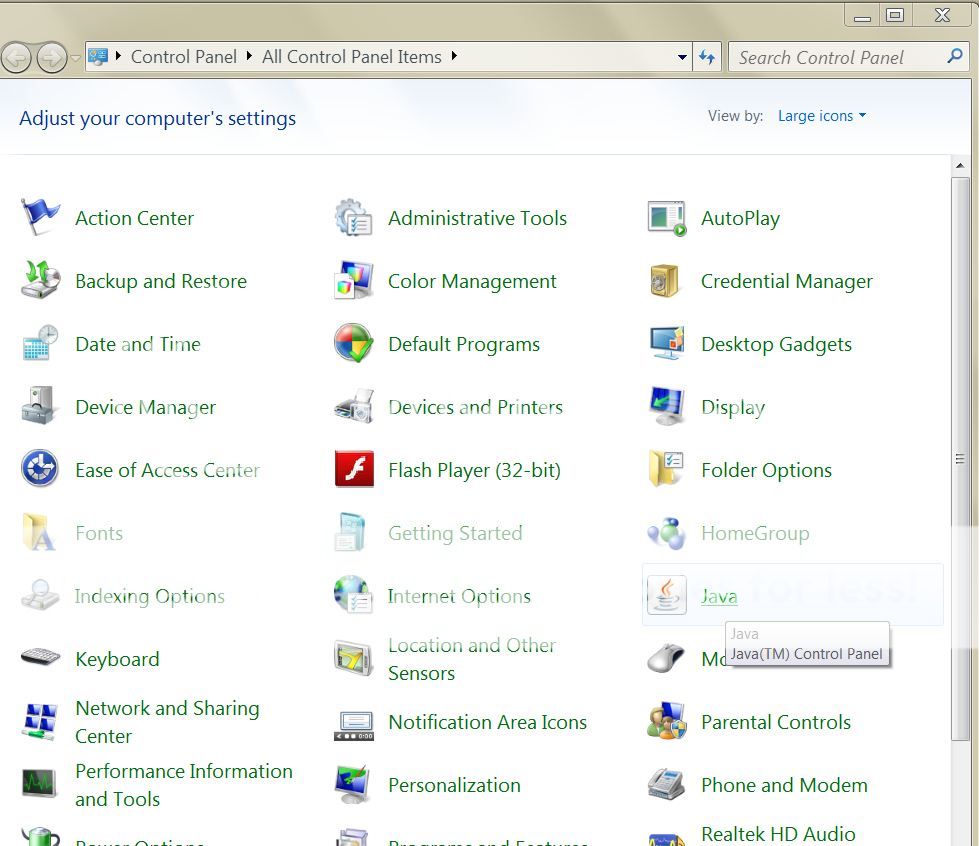Open the recent pages dropdown beside Forward
Viewport: 979px width, 846px height.
(x=76, y=58)
